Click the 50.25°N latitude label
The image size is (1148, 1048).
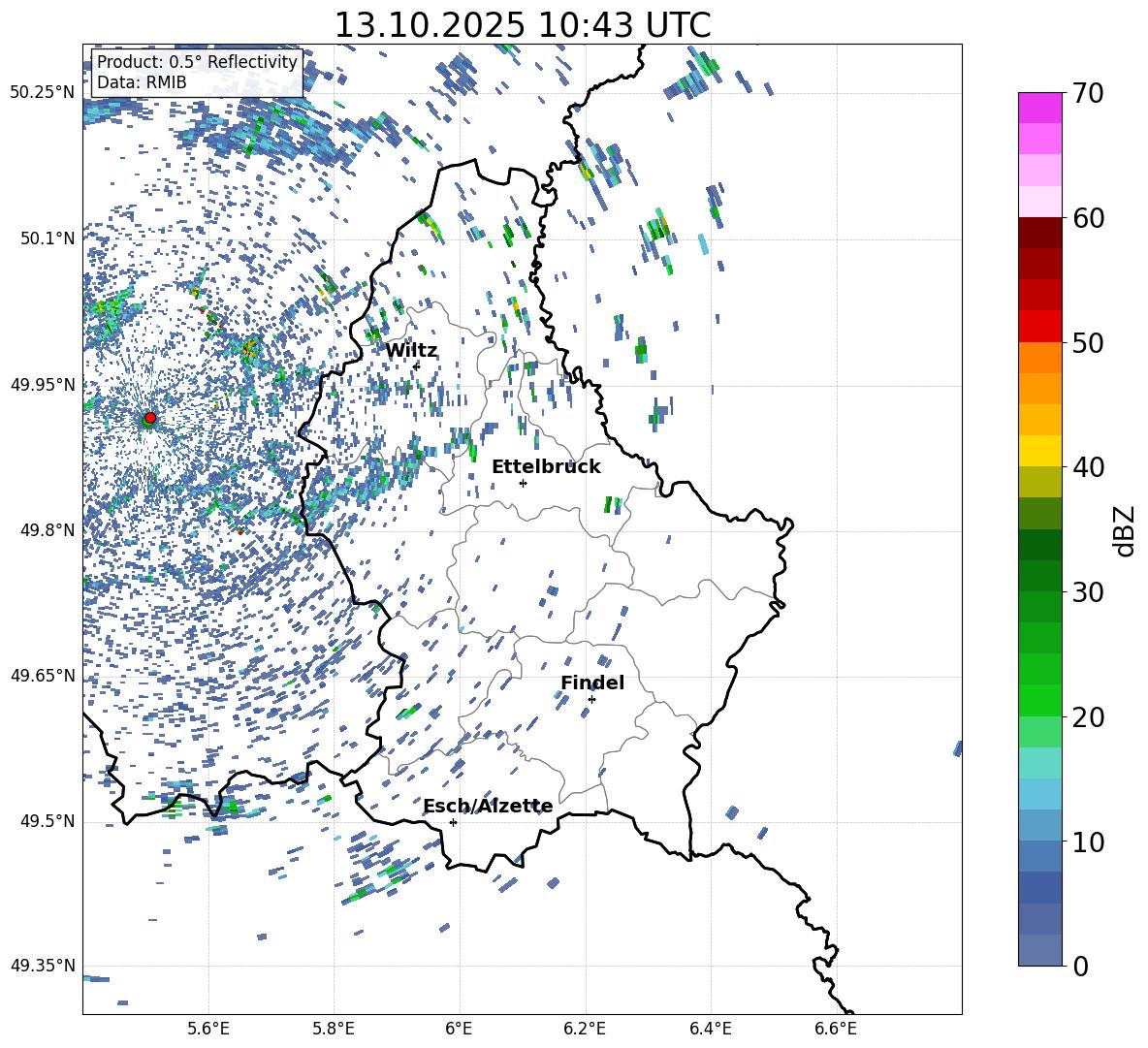click(43, 93)
